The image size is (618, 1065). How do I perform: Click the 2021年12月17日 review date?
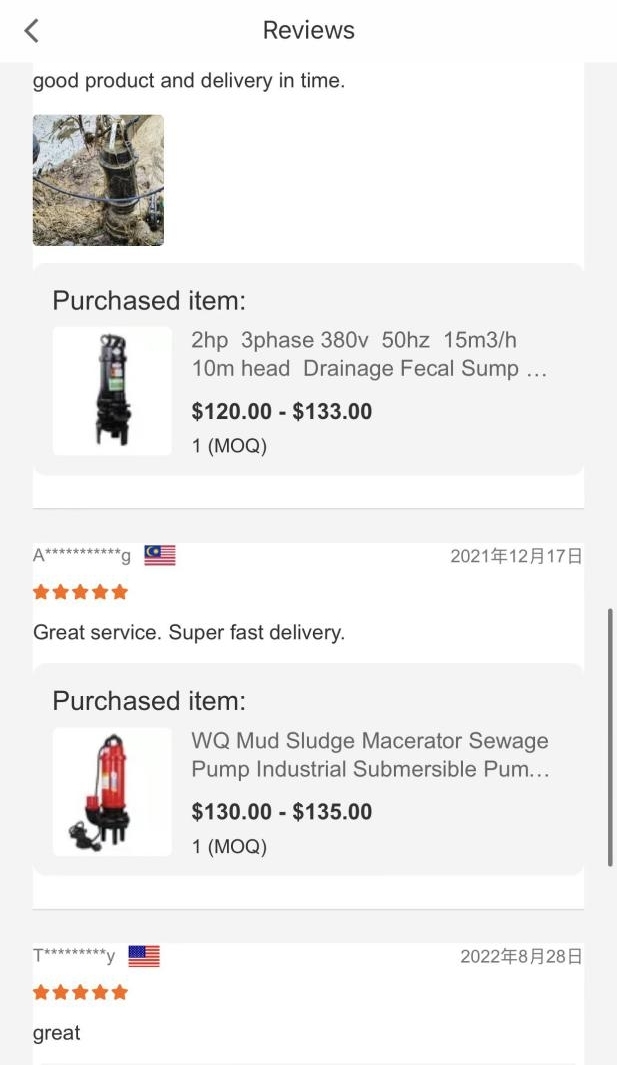[516, 556]
